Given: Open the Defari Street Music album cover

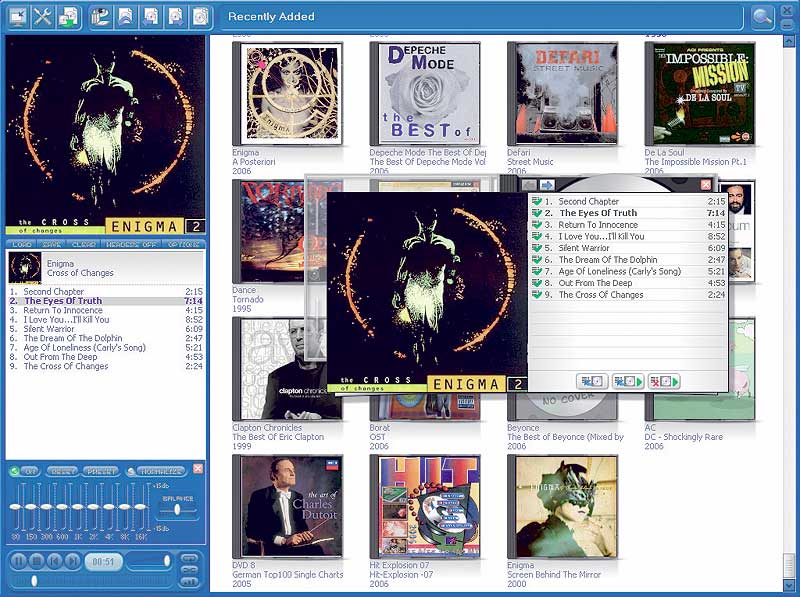Looking at the screenshot, I should click(x=563, y=94).
